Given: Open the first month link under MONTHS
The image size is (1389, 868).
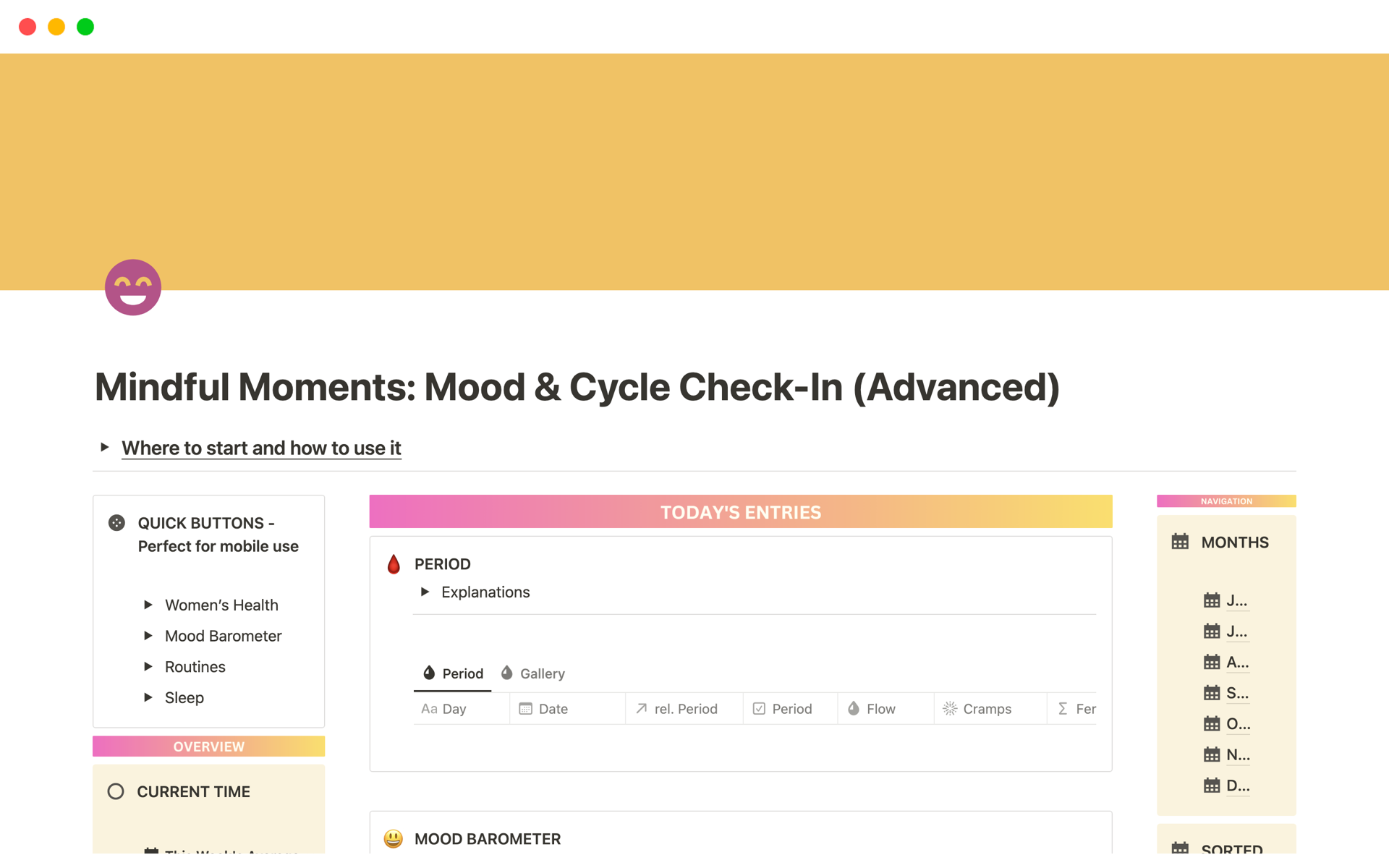Looking at the screenshot, I should pyautogui.click(x=1236, y=600).
